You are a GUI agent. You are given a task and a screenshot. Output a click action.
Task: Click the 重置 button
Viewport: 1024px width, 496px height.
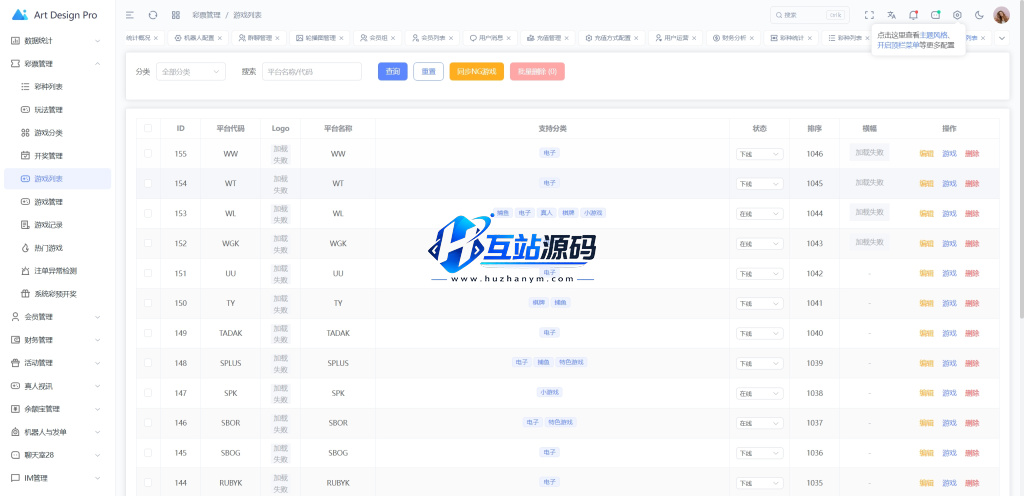(428, 72)
